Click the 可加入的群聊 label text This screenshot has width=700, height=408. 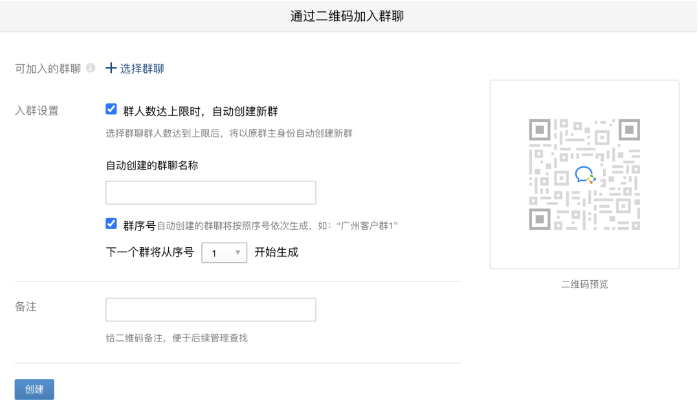coord(48,69)
